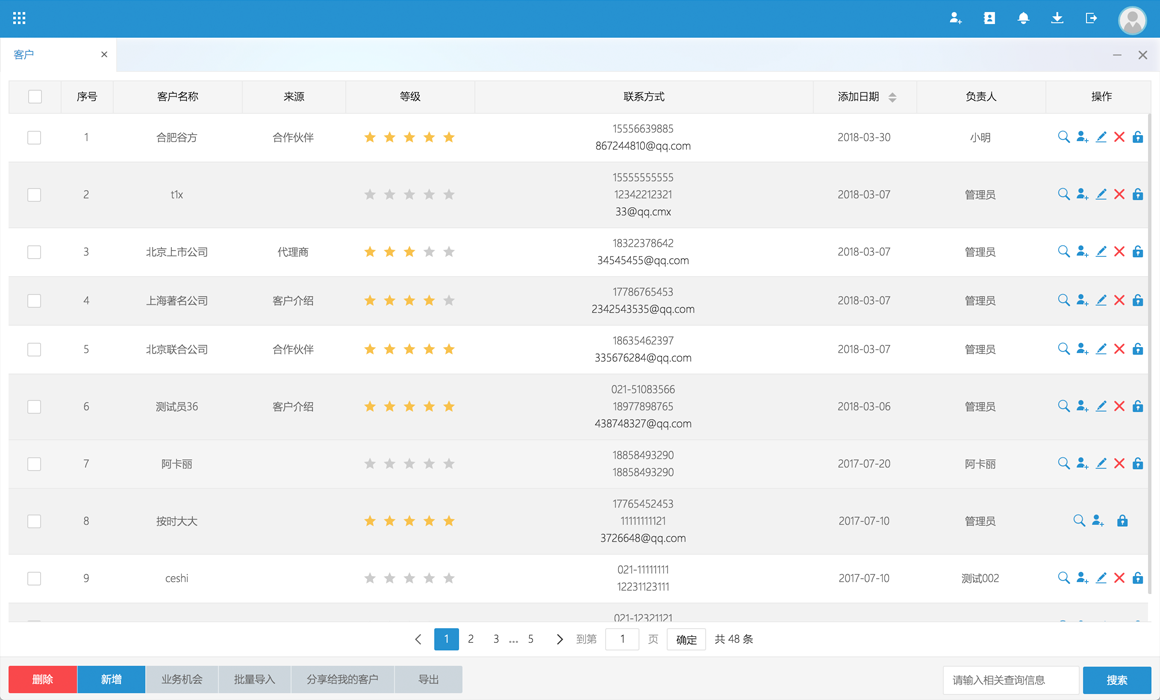Set 北京上市公司 rating to fourth star
Viewport: 1160px width, 700px height.
tap(429, 252)
